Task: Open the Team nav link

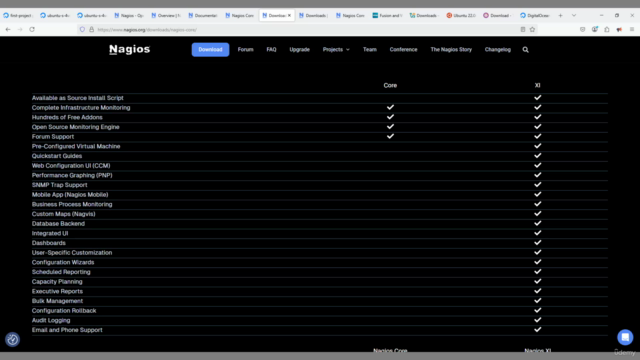Action: click(370, 49)
